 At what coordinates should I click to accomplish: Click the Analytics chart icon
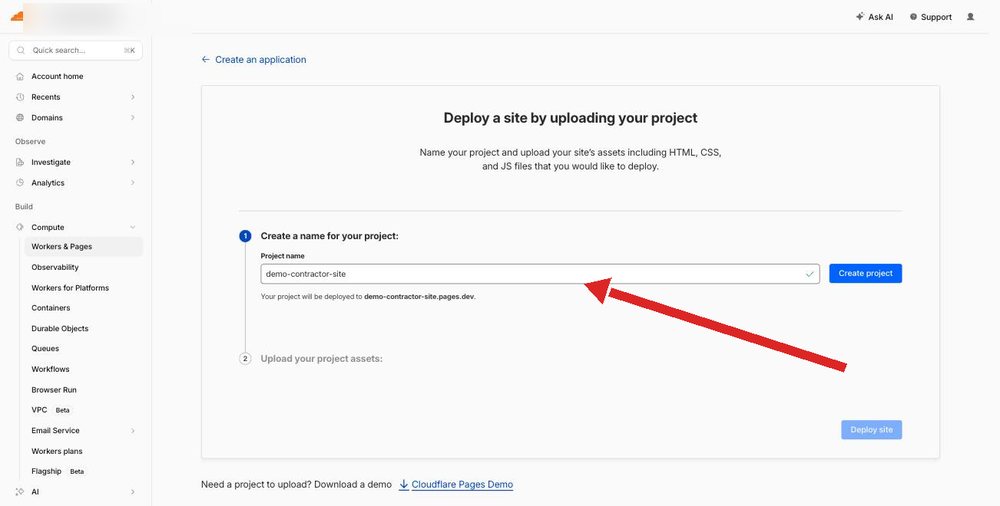[x=20, y=182]
